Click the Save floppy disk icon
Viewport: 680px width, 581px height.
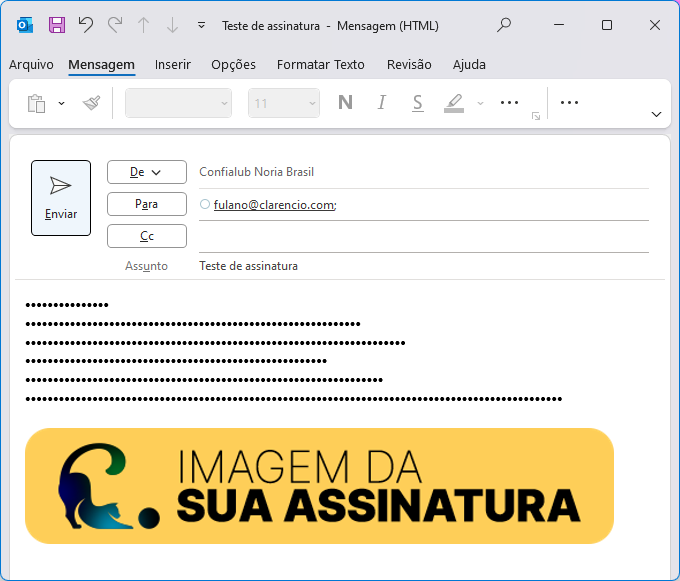click(x=57, y=25)
